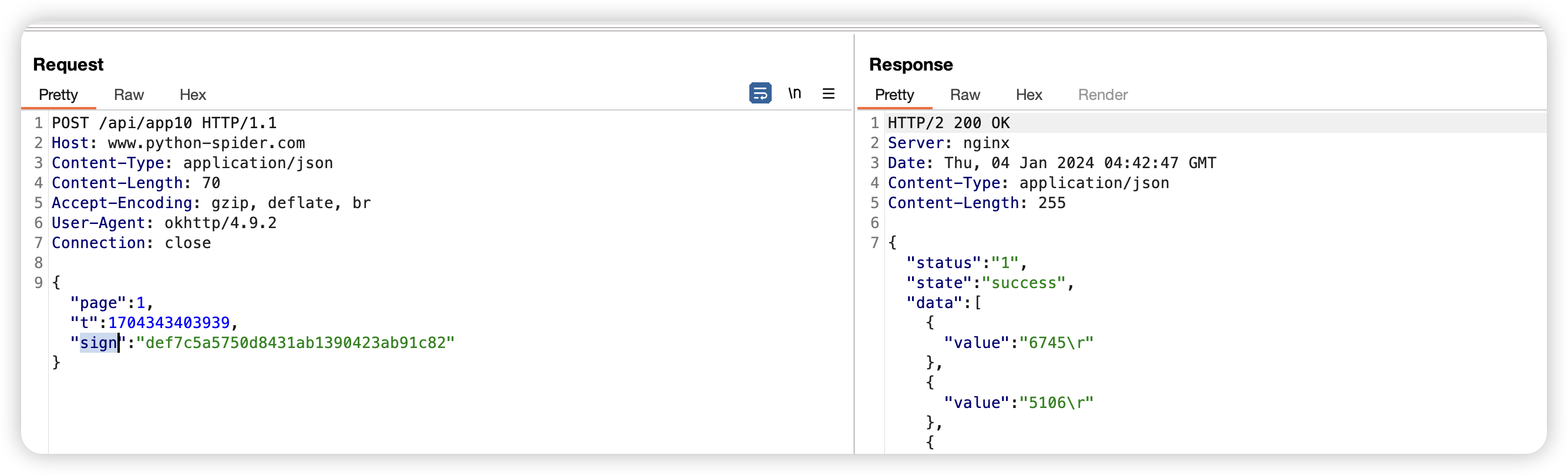Select the Response Pretty tab
The image size is (1568, 475).
(894, 95)
